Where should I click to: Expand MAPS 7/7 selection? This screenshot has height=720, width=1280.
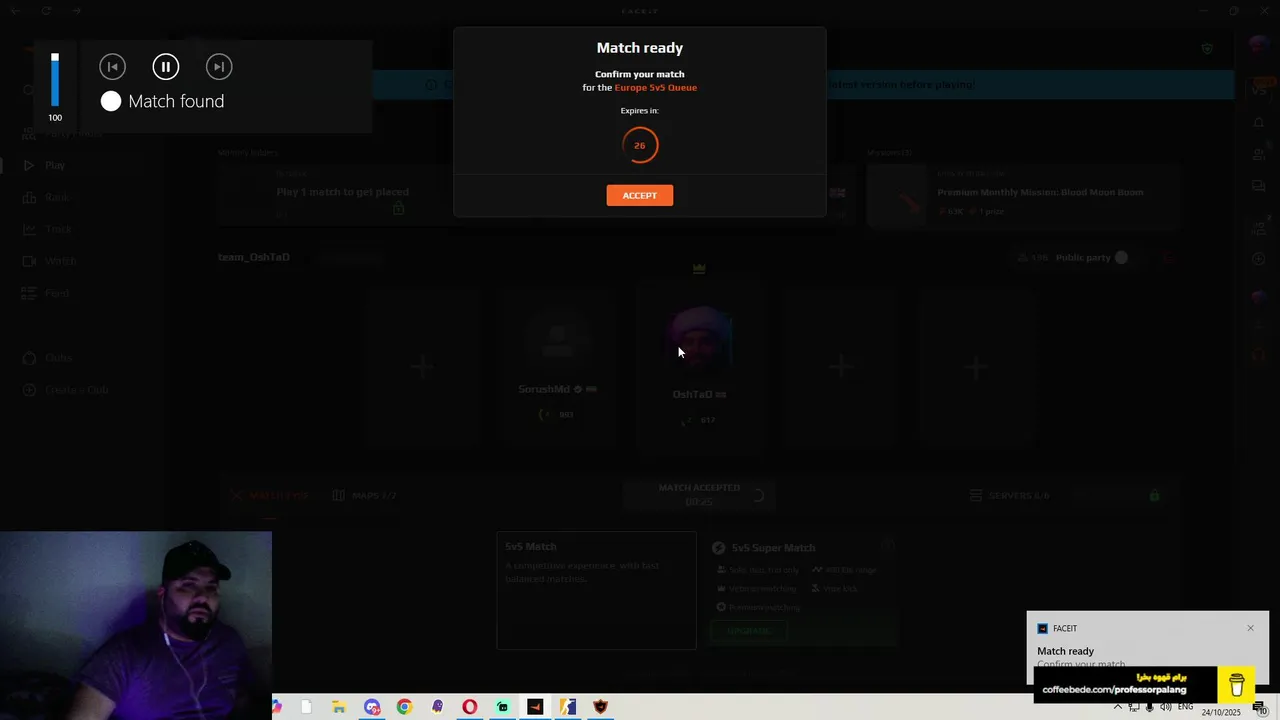pos(365,495)
